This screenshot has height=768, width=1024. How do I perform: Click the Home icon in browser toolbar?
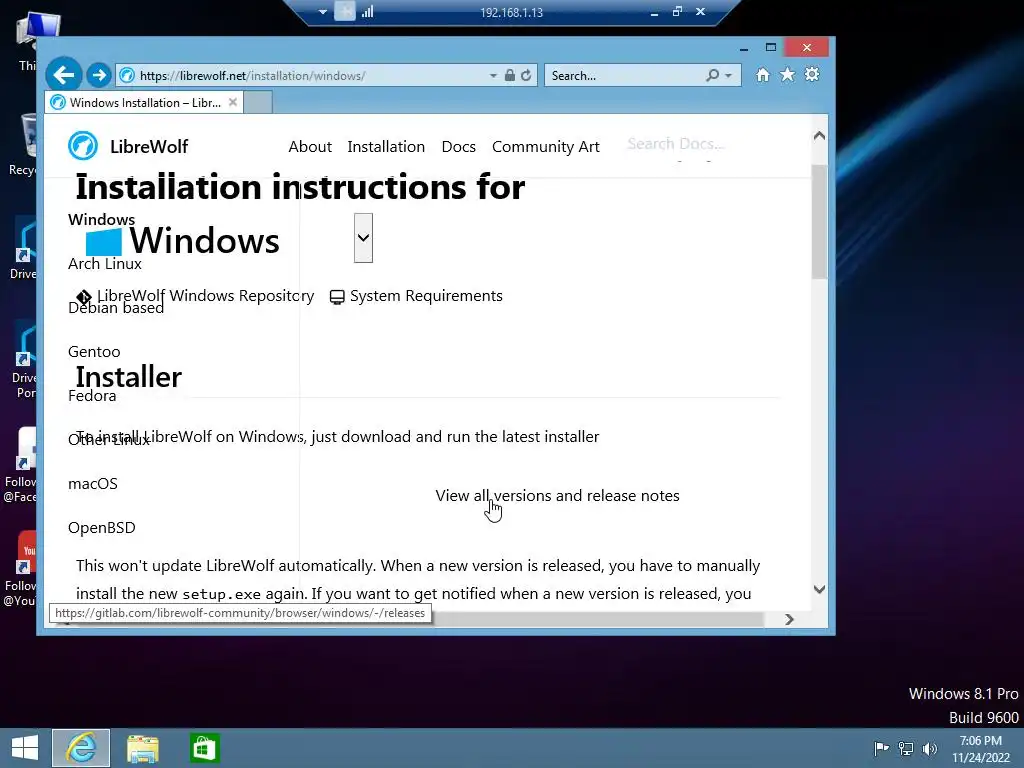click(x=763, y=75)
